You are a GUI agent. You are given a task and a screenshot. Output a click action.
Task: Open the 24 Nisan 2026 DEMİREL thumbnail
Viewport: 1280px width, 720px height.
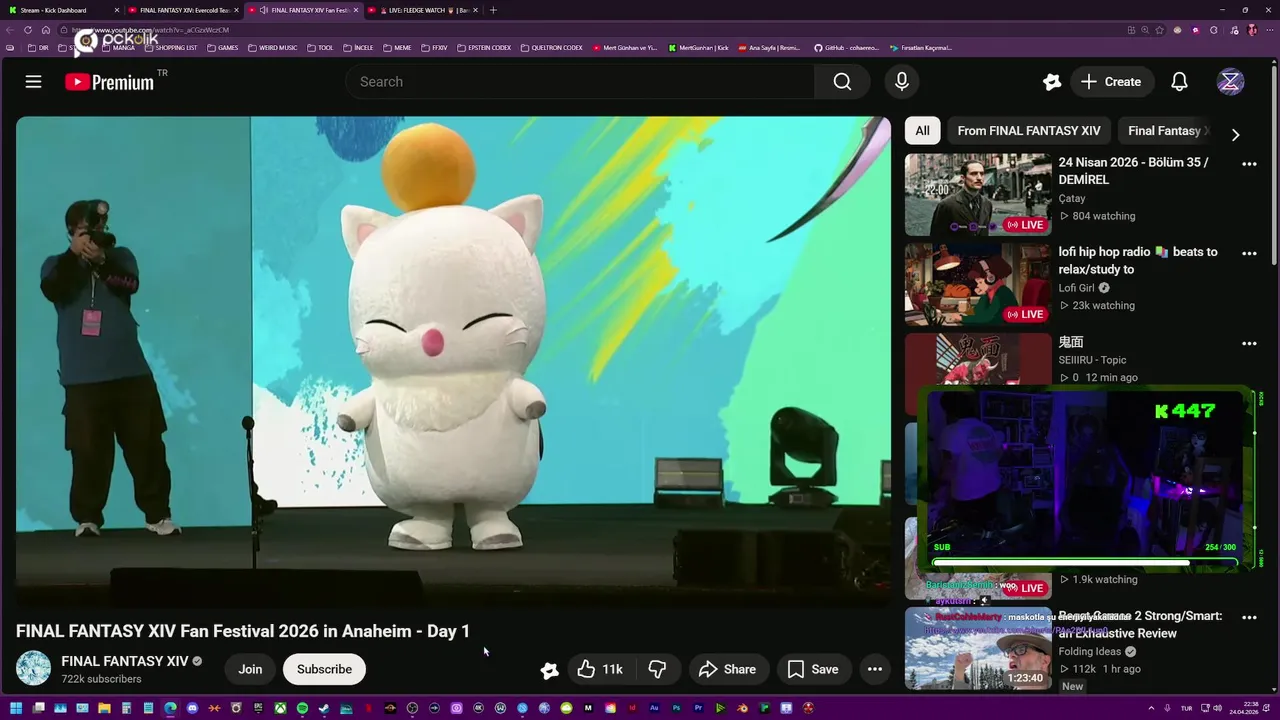point(978,194)
